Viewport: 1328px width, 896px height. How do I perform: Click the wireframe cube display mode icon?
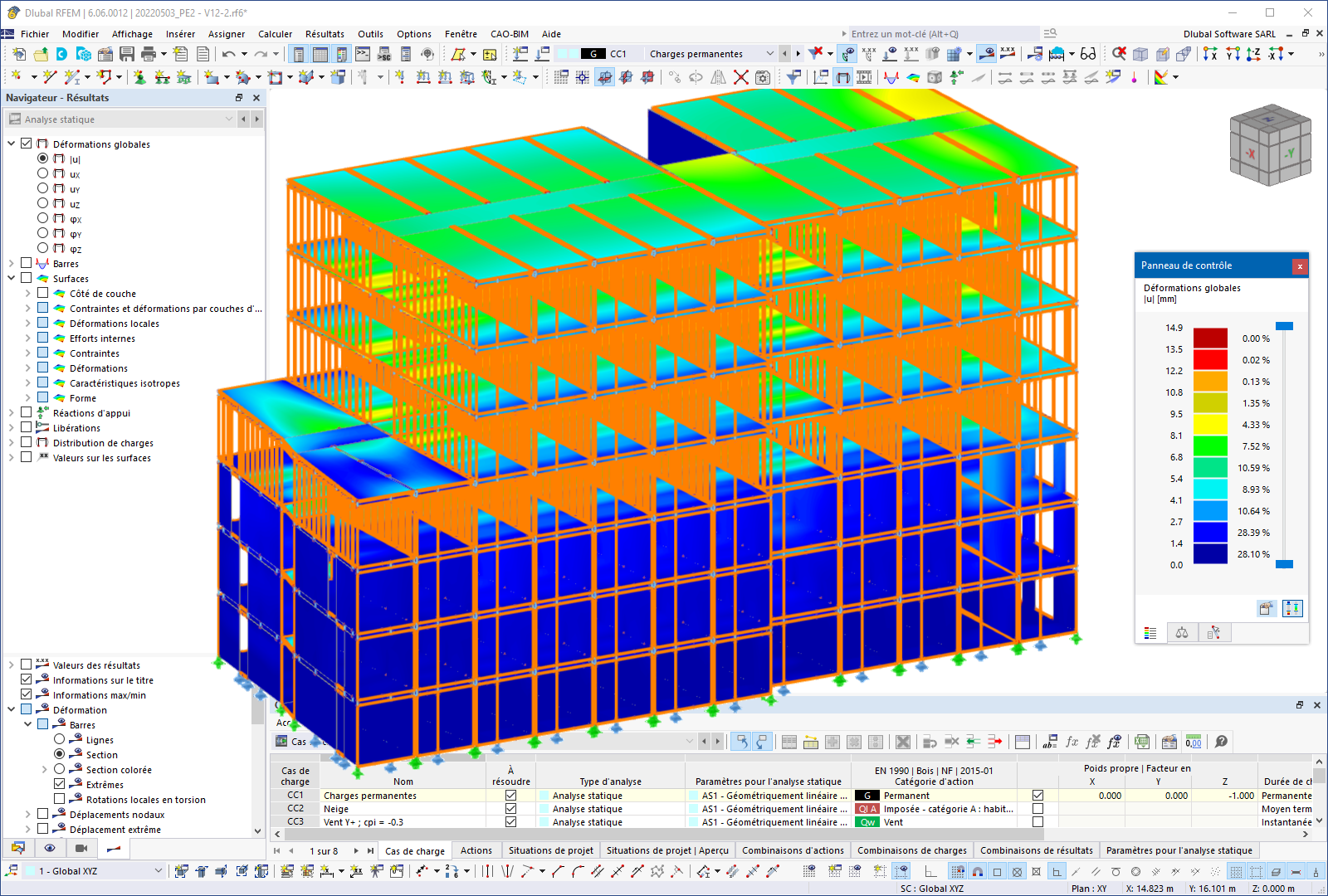pos(1142,53)
